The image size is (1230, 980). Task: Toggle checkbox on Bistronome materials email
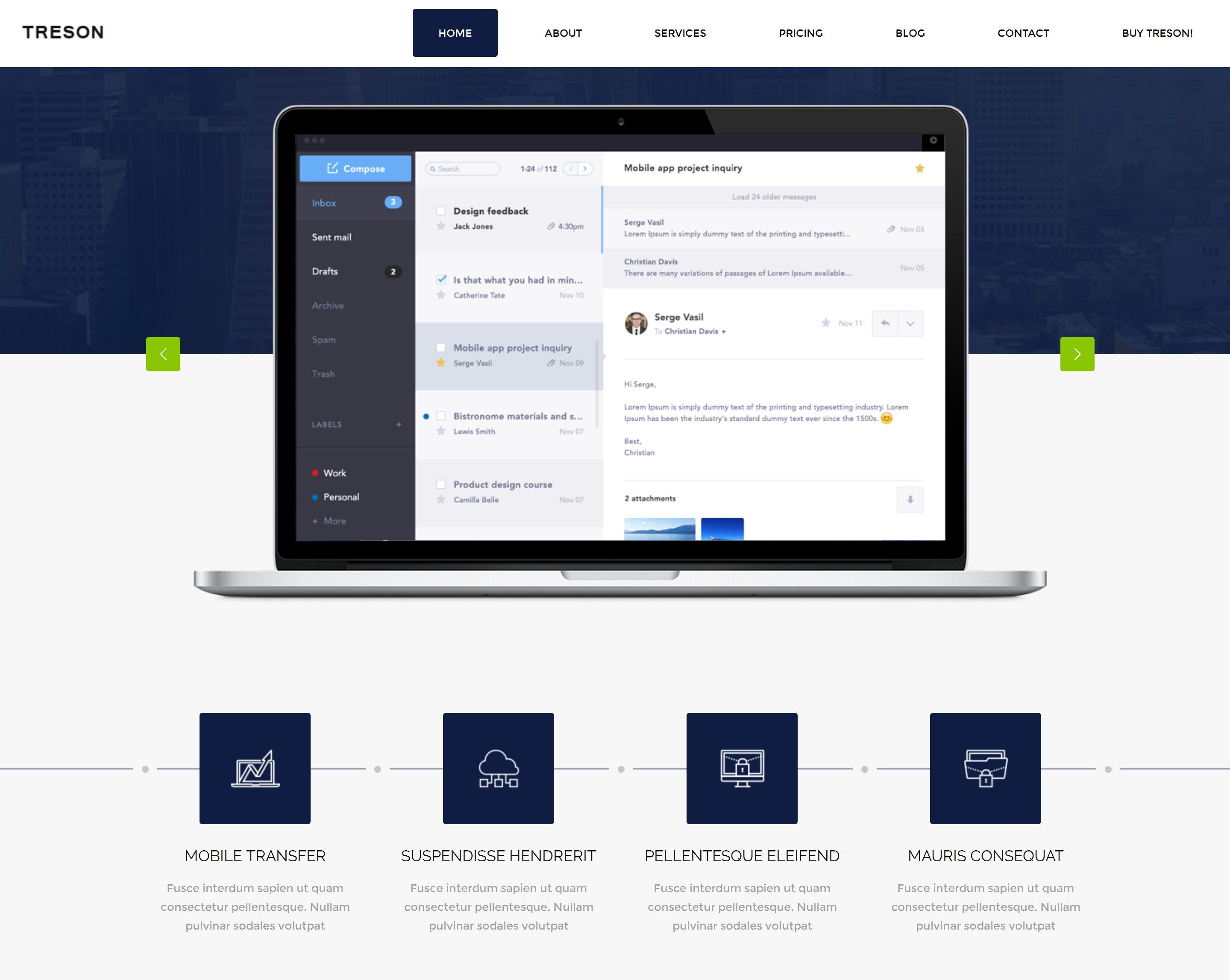(x=440, y=414)
